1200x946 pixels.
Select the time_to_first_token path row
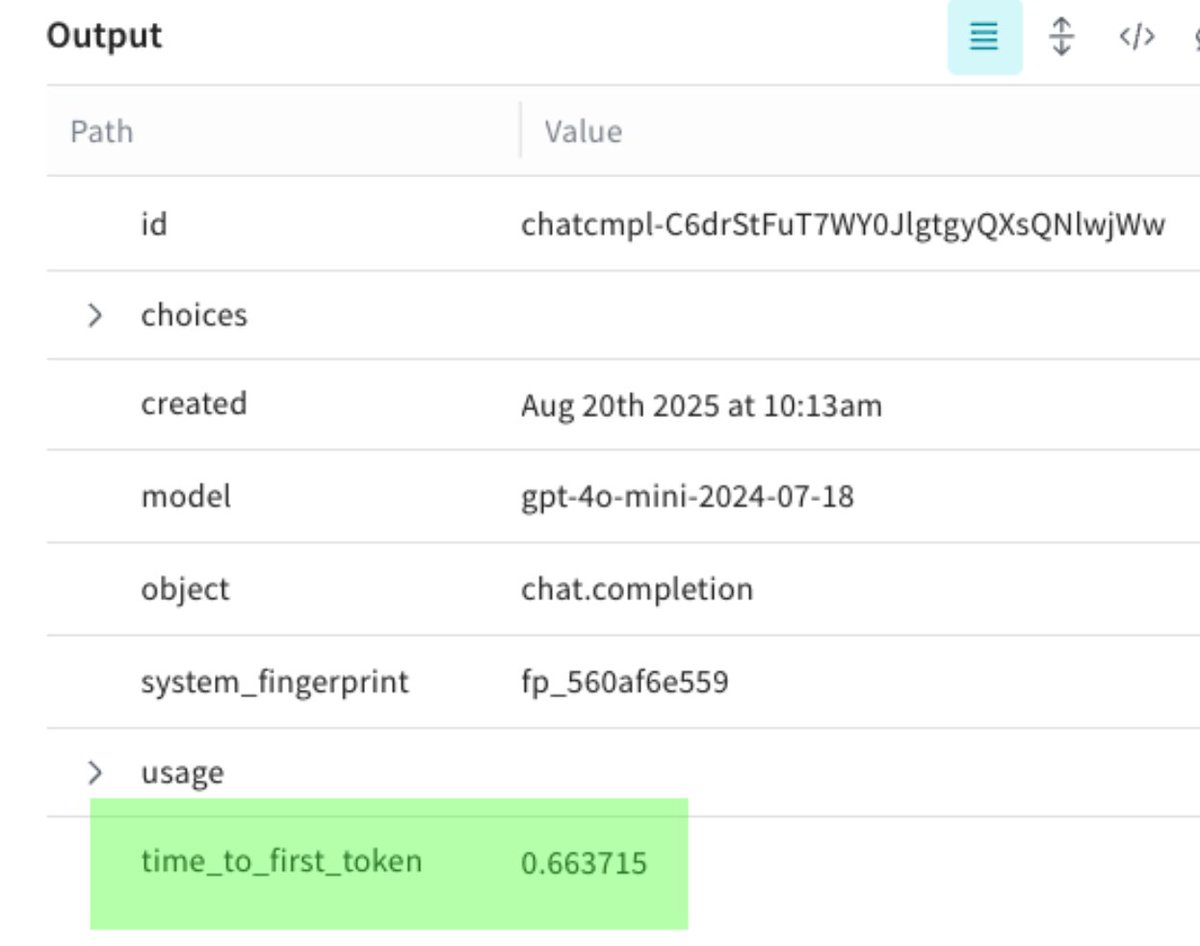click(281, 861)
